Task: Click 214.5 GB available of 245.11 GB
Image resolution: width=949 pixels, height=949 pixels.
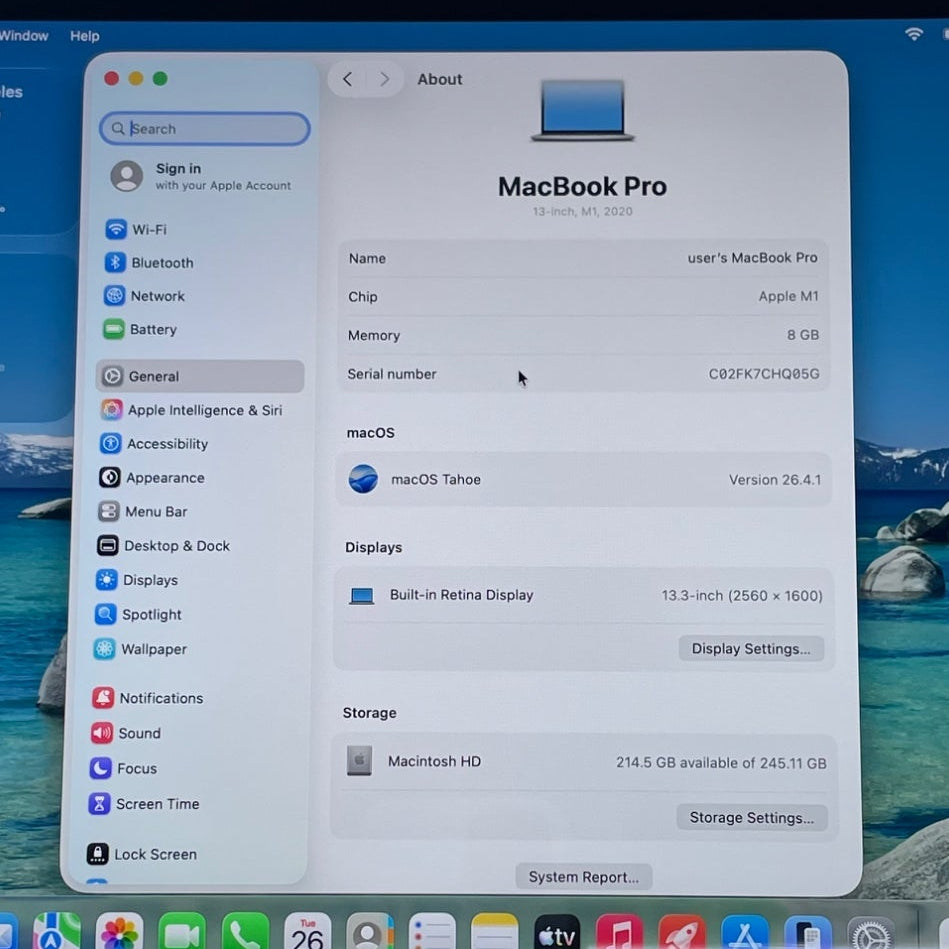Action: tap(721, 763)
